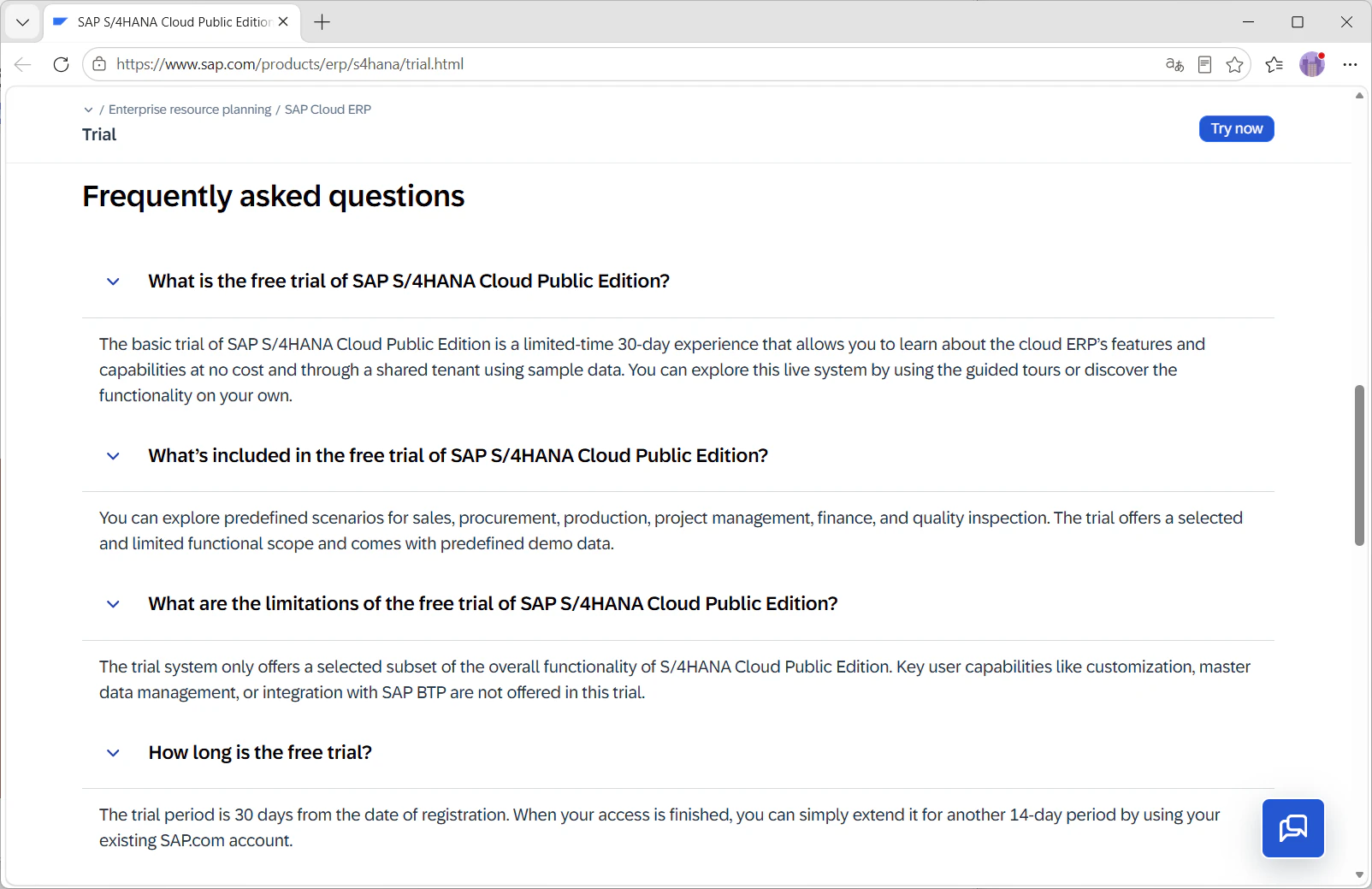
Task: Open the chat support widget
Action: coord(1292,828)
